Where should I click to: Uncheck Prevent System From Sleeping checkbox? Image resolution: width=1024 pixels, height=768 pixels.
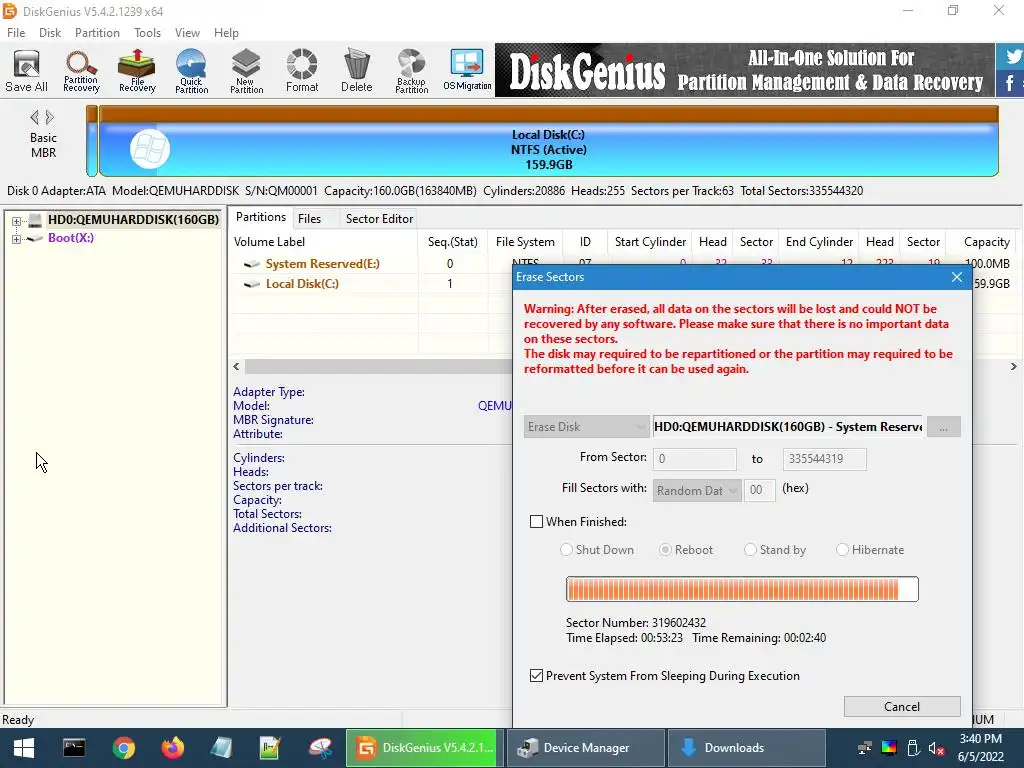pos(536,676)
